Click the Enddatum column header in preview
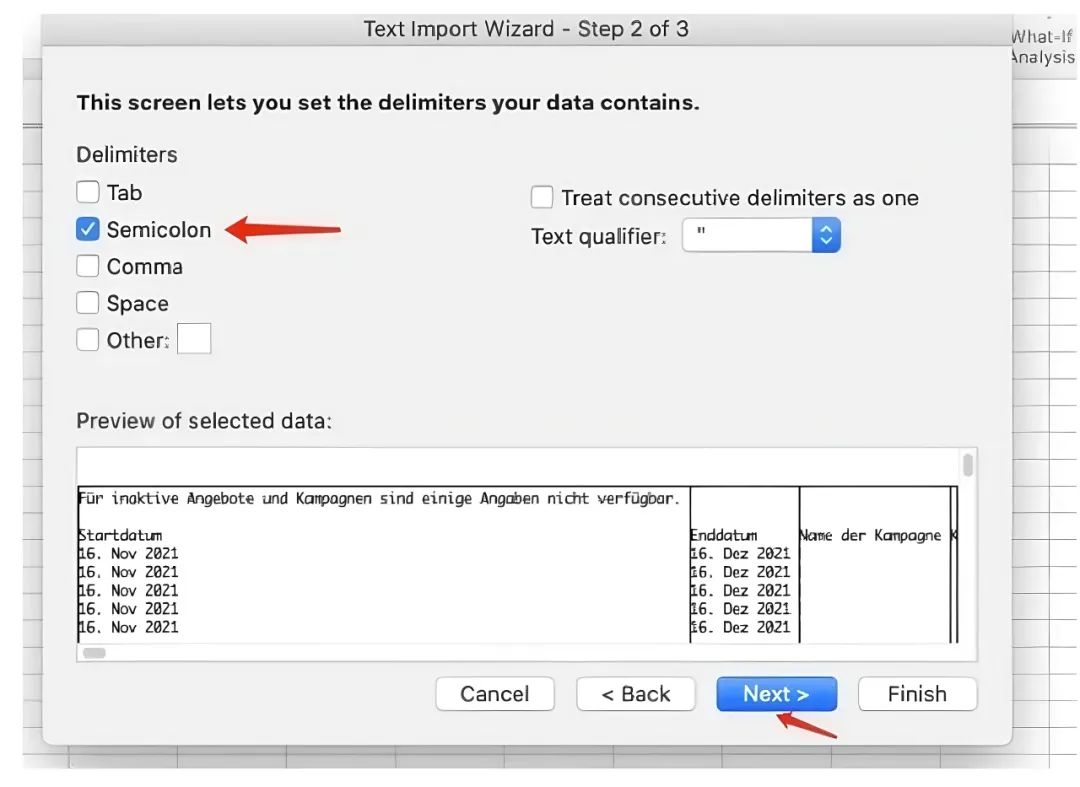Screen dimensions: 1080x787 point(724,535)
